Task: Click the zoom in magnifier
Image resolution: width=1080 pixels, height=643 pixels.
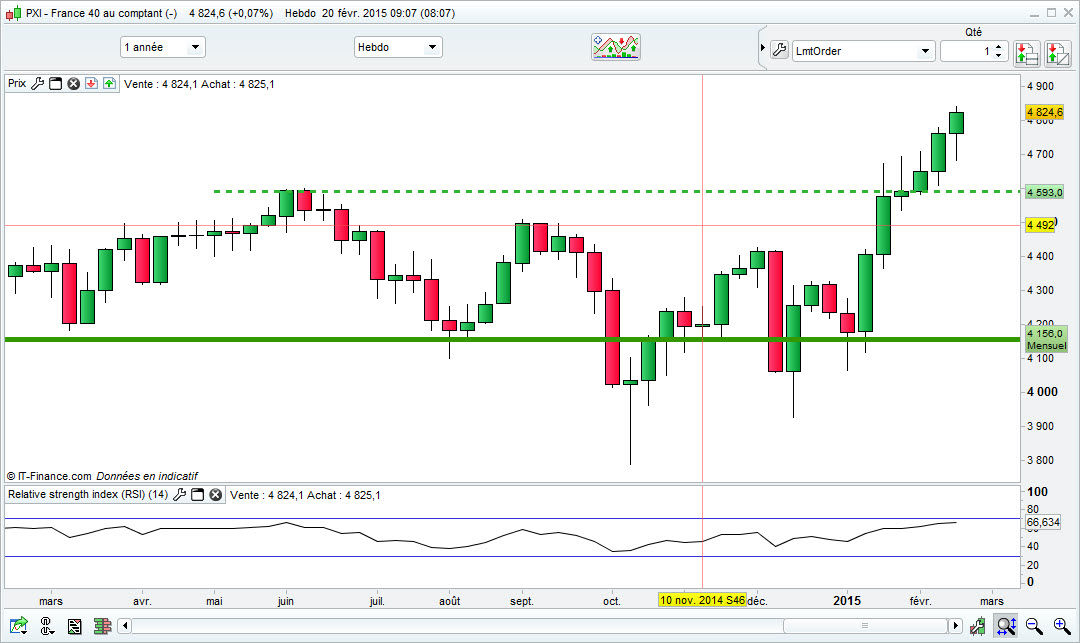Action: click(1062, 626)
